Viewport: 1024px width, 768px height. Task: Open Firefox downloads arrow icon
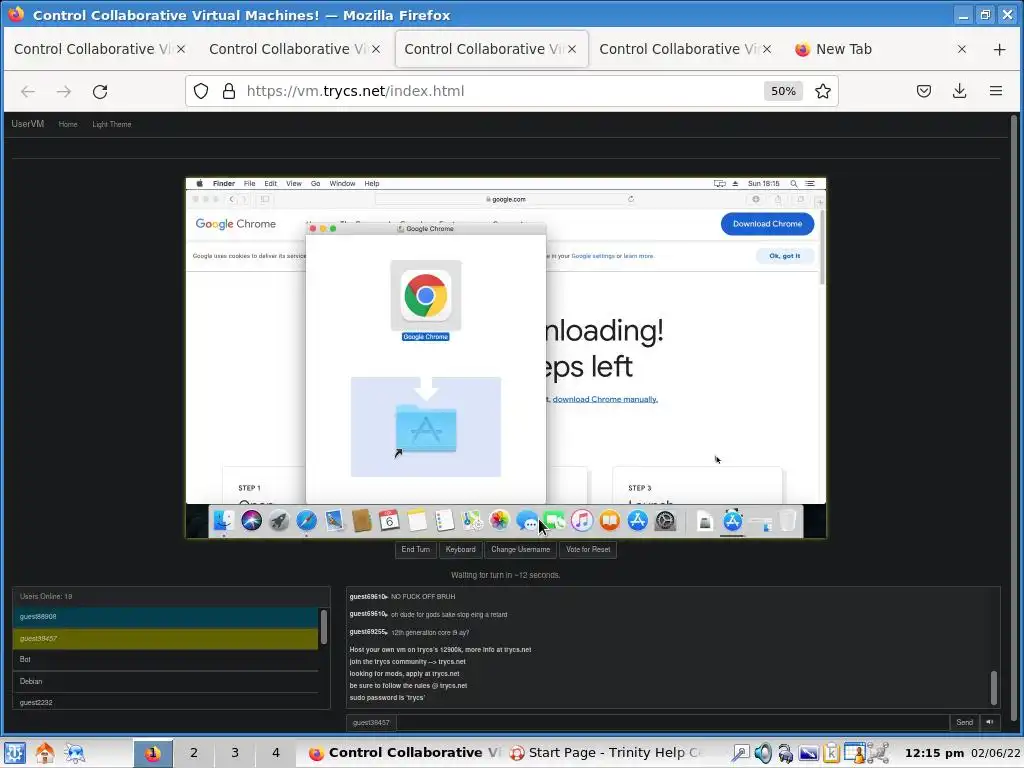(959, 91)
